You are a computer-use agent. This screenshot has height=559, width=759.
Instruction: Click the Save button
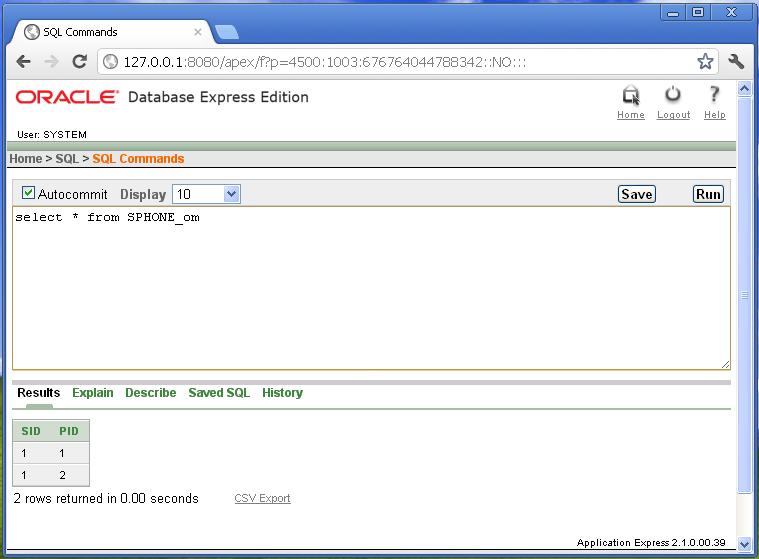637,194
